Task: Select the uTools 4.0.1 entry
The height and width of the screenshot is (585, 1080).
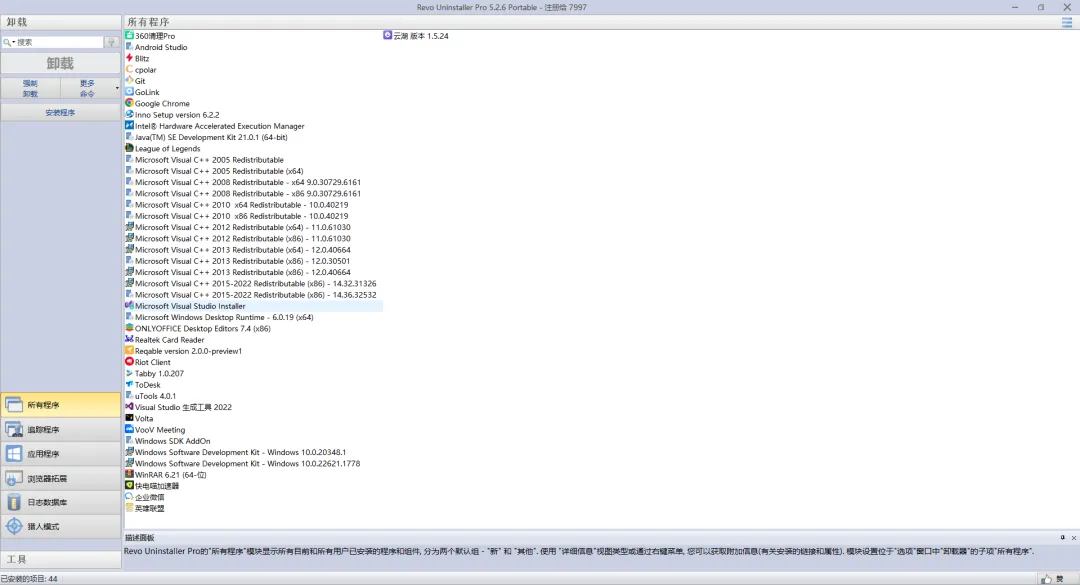Action: (155, 396)
